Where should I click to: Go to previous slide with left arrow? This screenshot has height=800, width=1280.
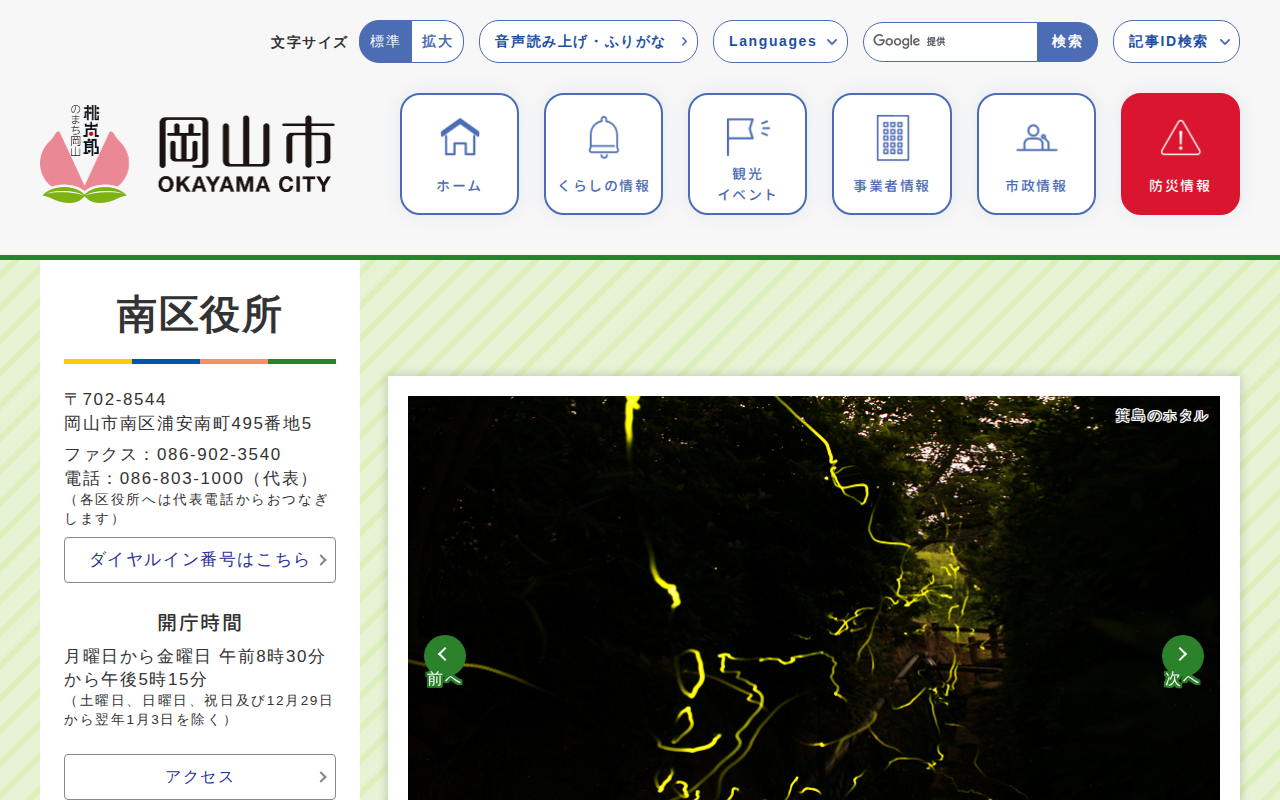(x=445, y=656)
